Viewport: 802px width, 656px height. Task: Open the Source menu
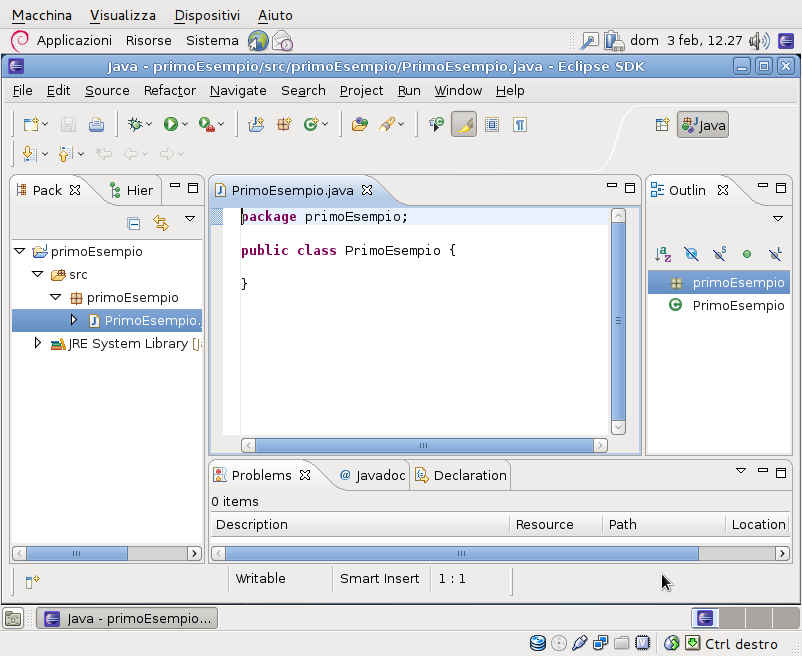click(107, 91)
